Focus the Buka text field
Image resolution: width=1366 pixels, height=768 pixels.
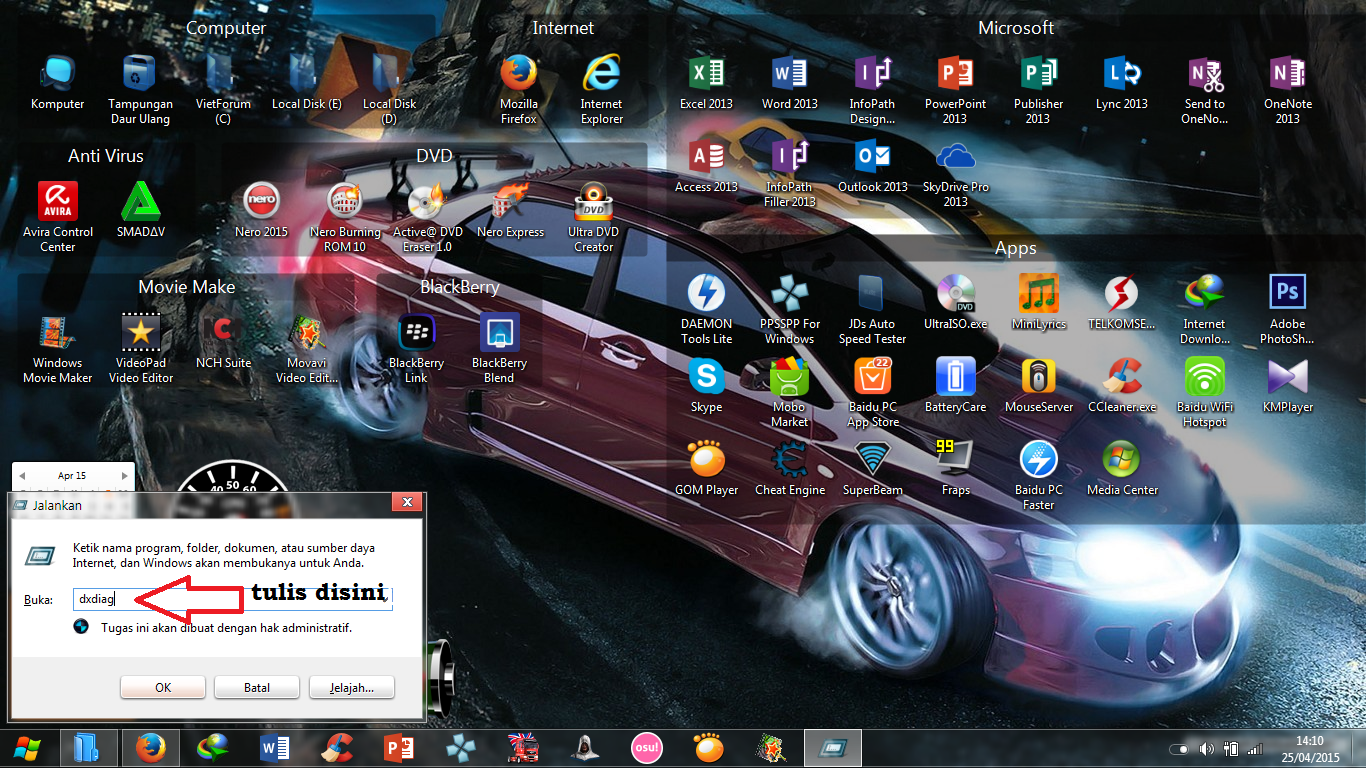pos(233,599)
